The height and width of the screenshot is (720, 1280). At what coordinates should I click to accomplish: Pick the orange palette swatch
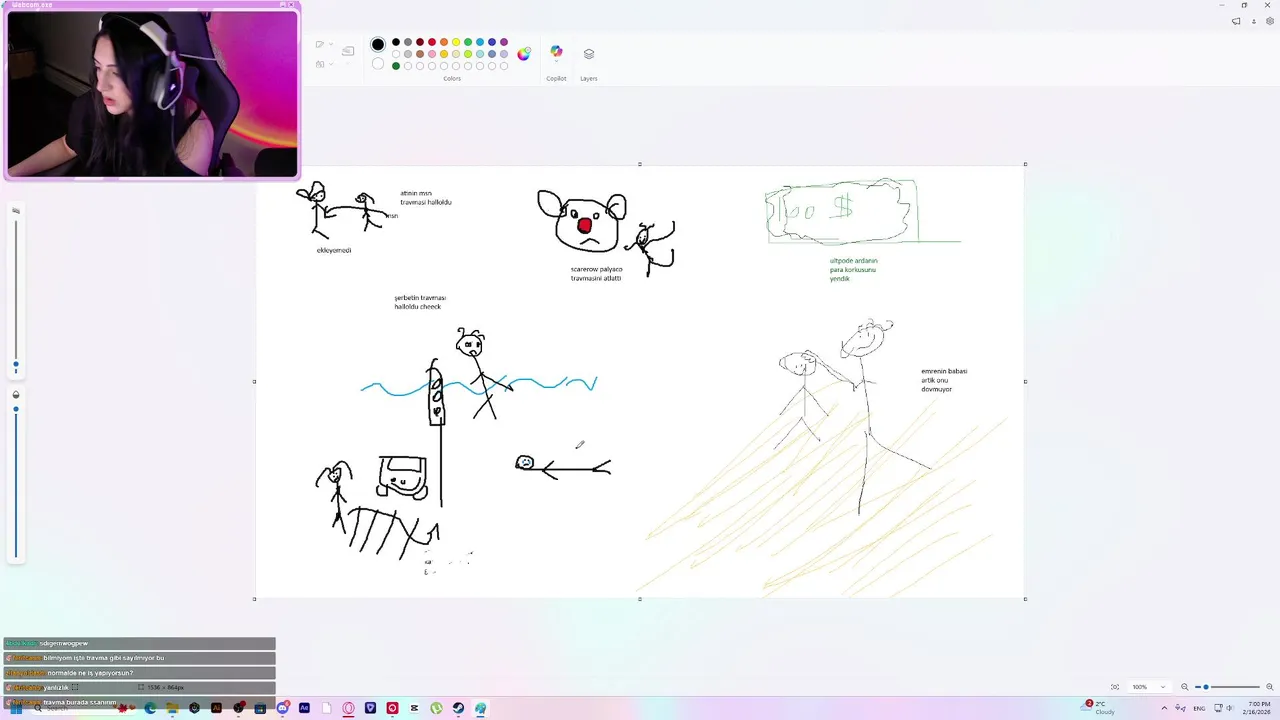444,42
